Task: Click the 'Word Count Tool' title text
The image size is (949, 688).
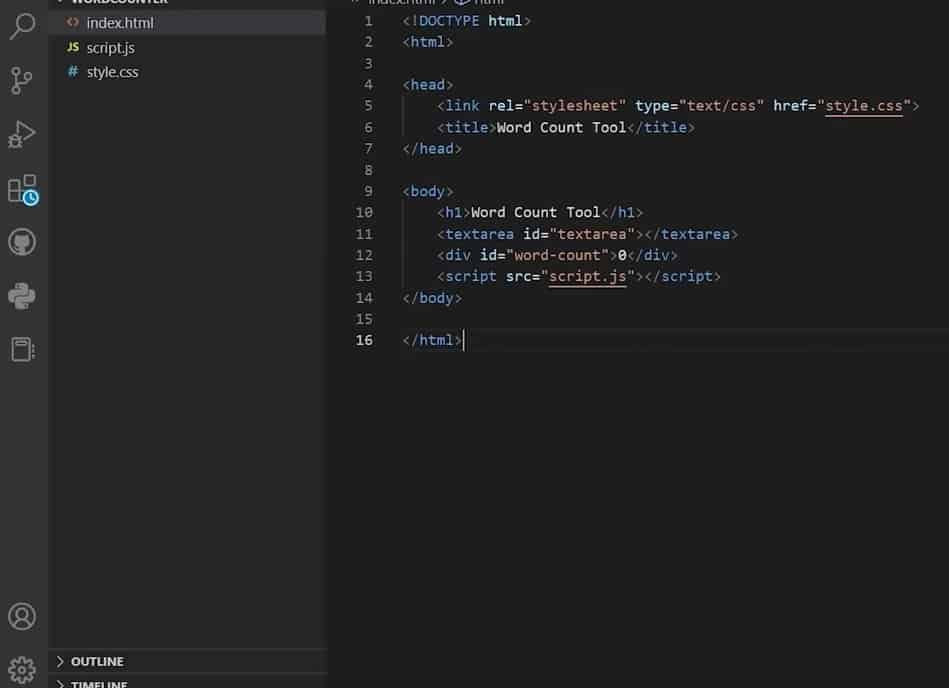Action: click(x=561, y=128)
